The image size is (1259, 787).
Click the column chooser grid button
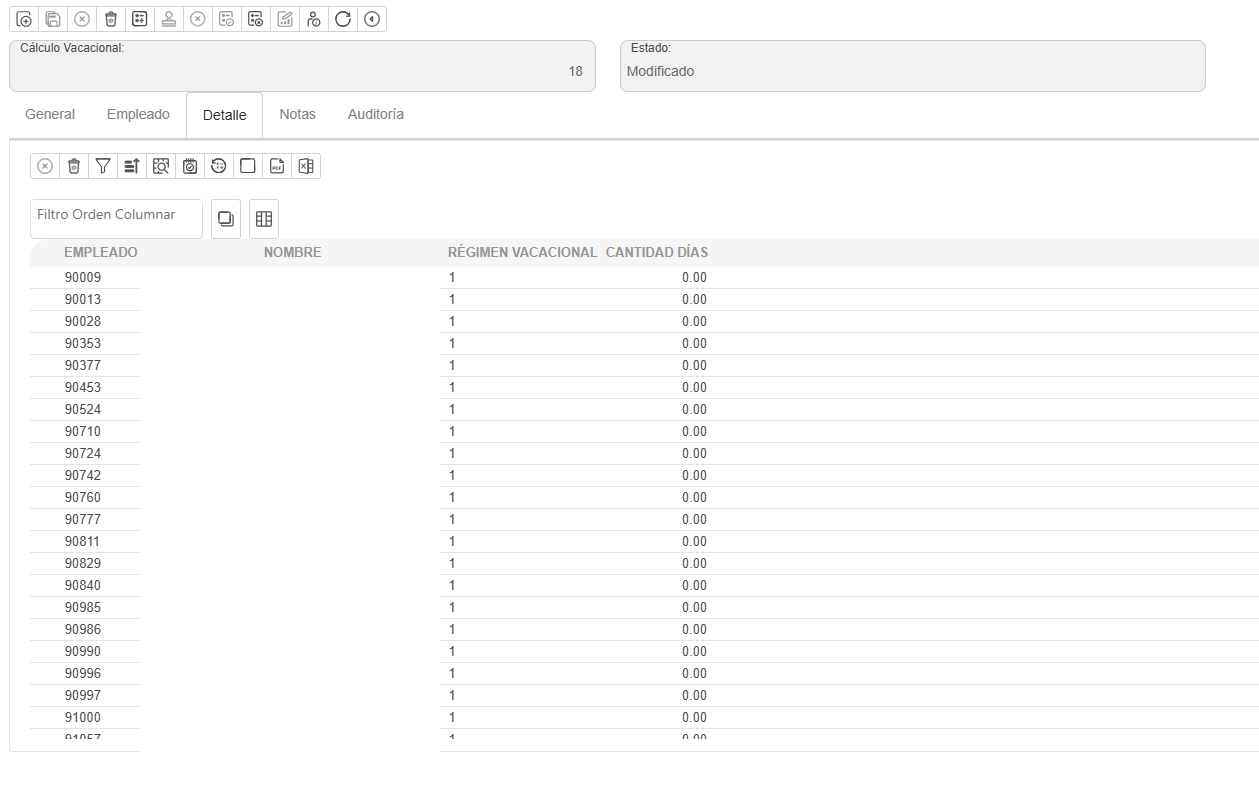click(264, 219)
